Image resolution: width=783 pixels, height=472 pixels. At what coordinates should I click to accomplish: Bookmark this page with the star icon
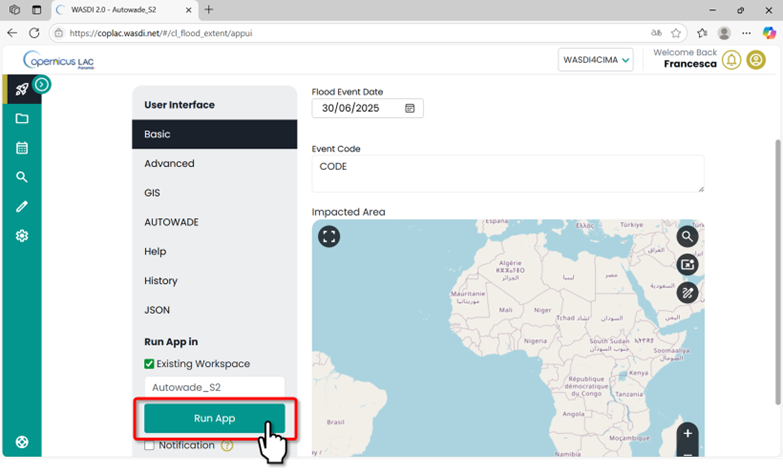pyautogui.click(x=676, y=33)
